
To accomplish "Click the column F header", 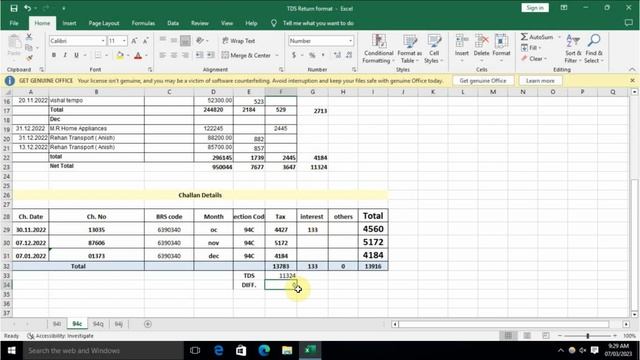I will tap(280, 92).
